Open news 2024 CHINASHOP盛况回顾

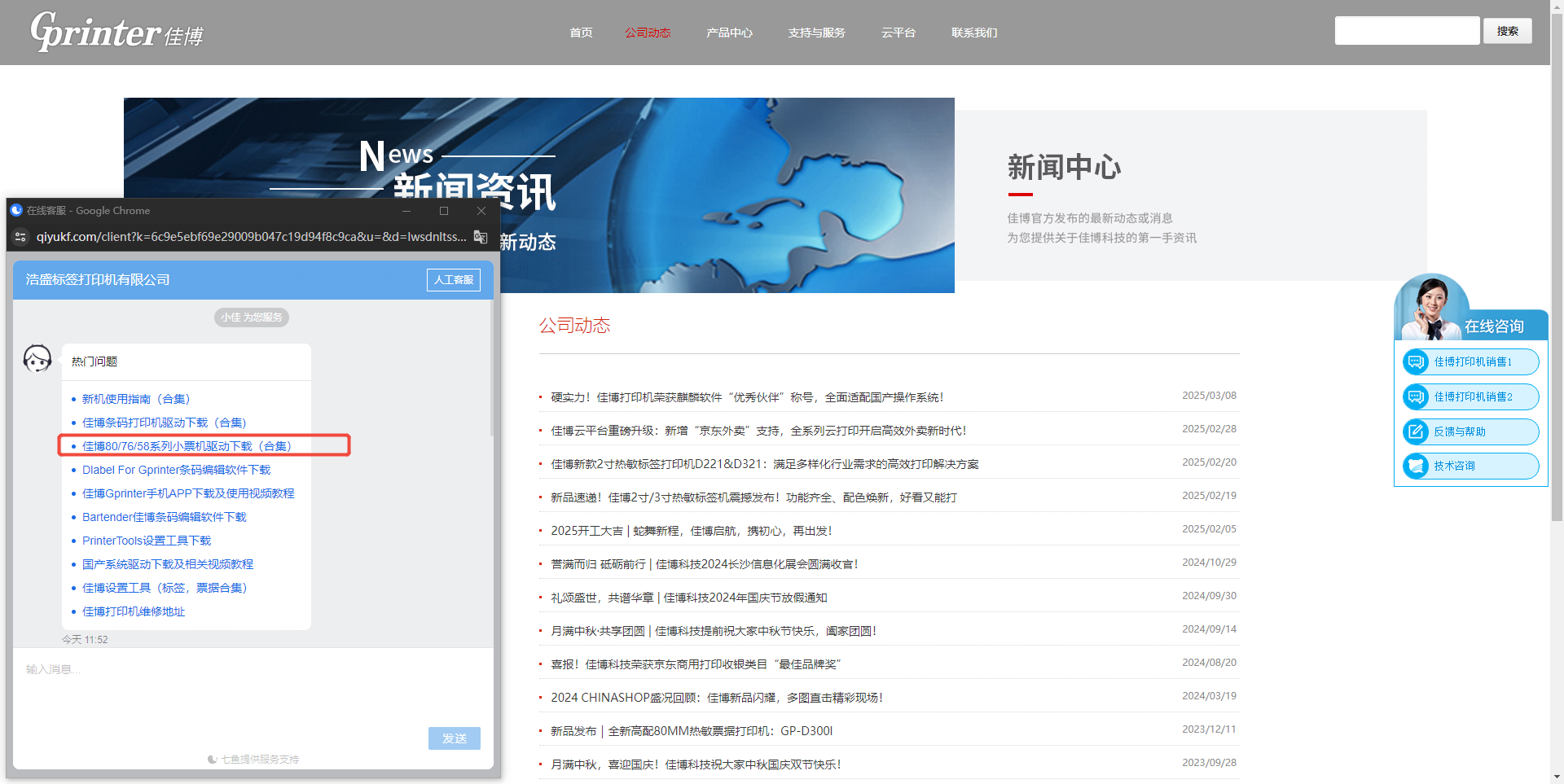(717, 698)
